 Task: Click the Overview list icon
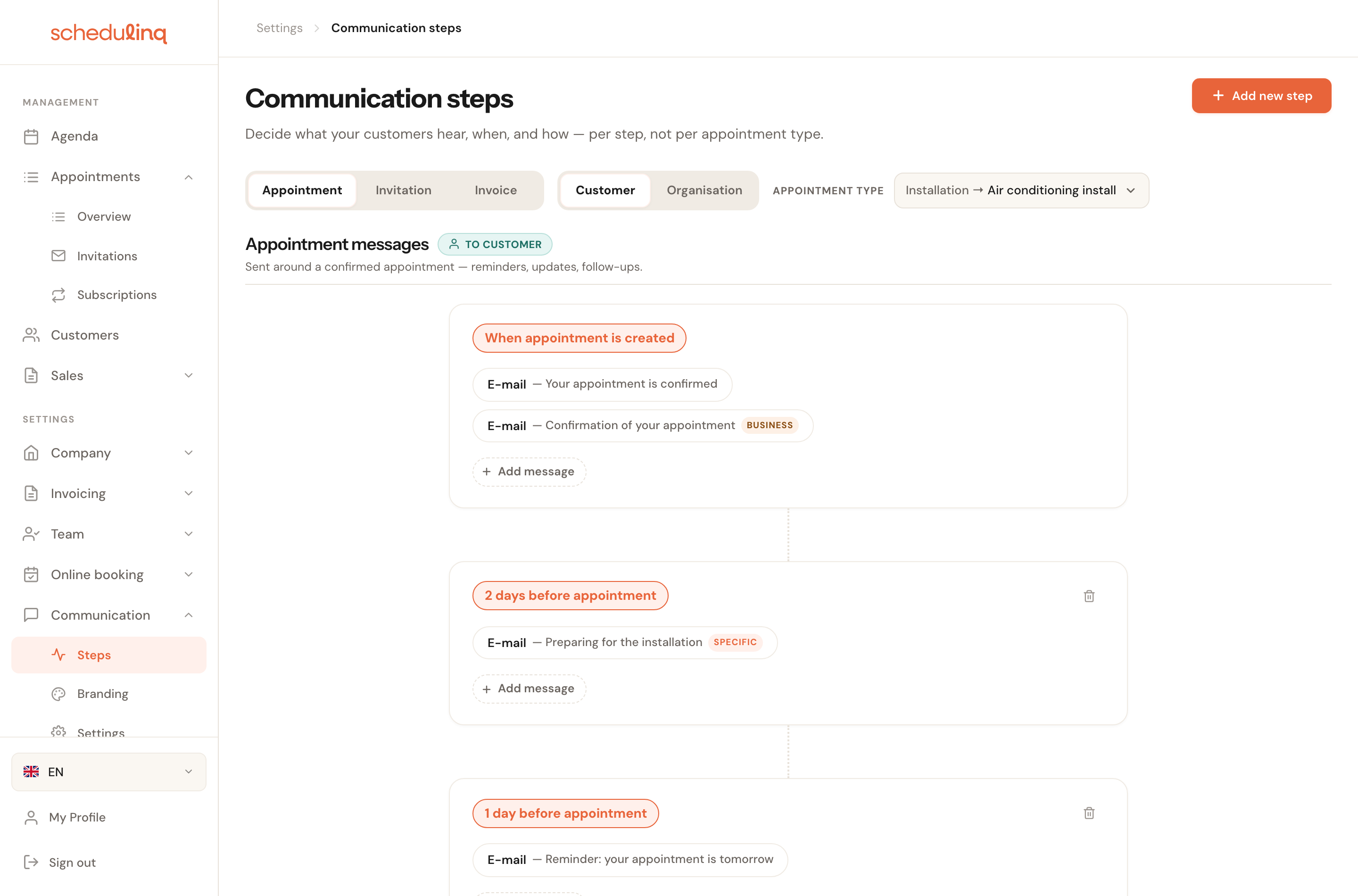(58, 216)
